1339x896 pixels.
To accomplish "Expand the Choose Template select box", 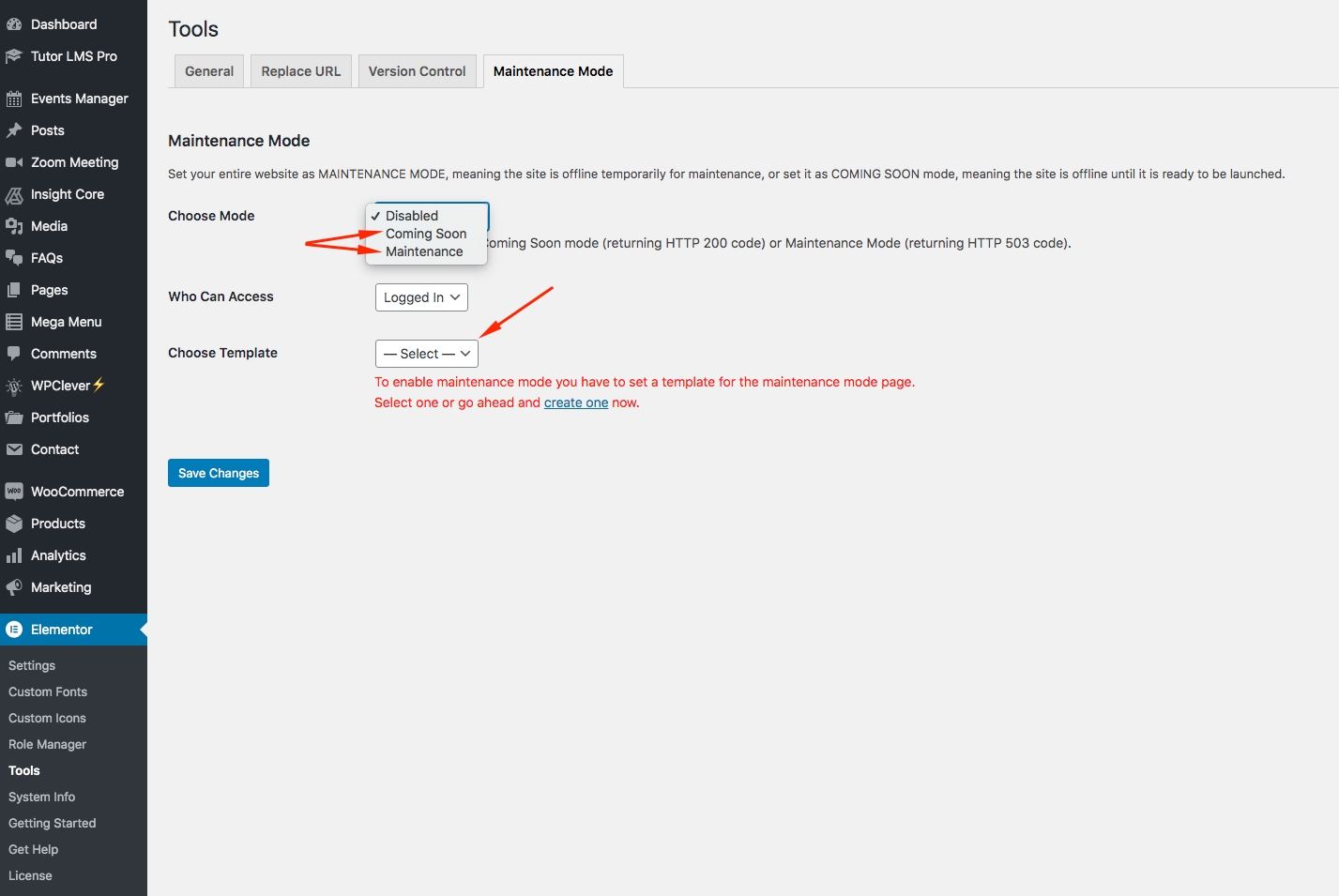I will (x=426, y=354).
